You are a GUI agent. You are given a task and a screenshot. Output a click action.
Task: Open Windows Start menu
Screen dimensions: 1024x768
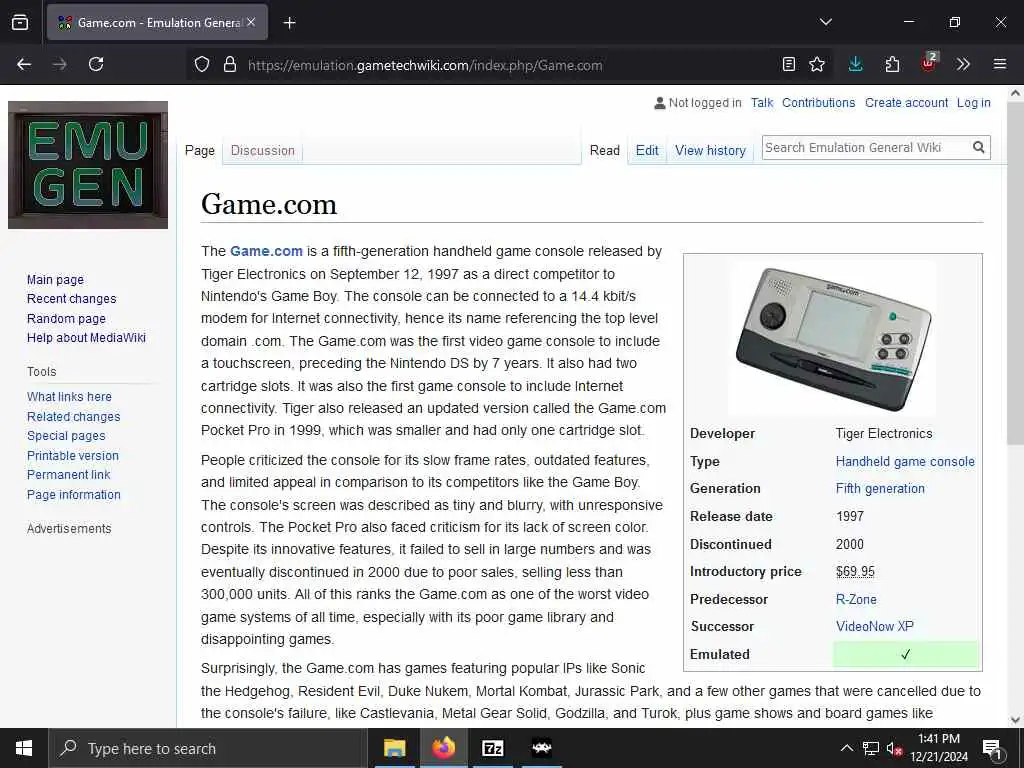click(x=24, y=748)
